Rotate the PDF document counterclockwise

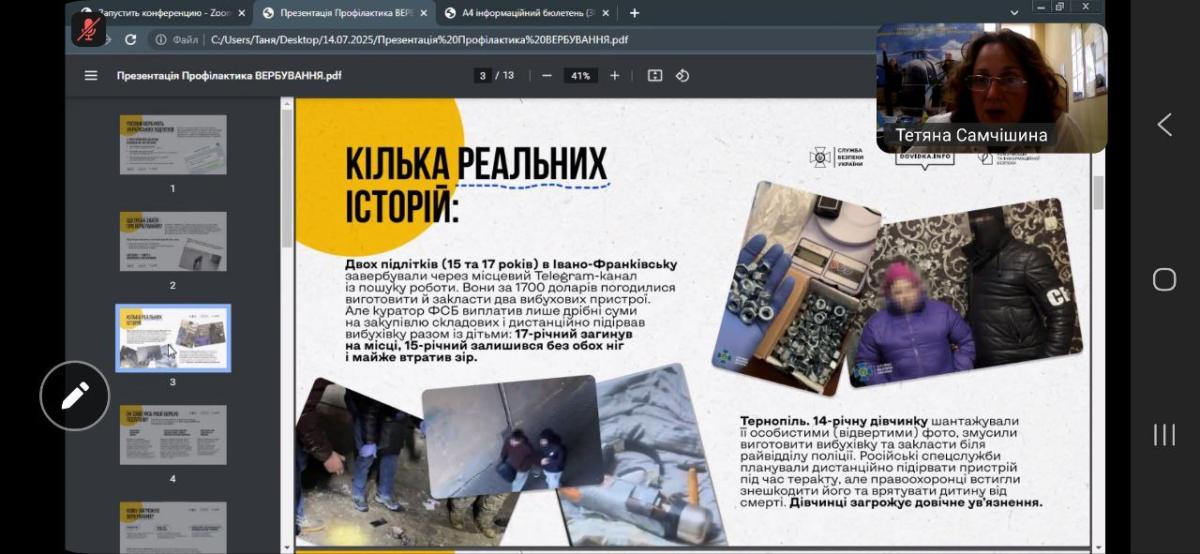pyautogui.click(x=683, y=76)
